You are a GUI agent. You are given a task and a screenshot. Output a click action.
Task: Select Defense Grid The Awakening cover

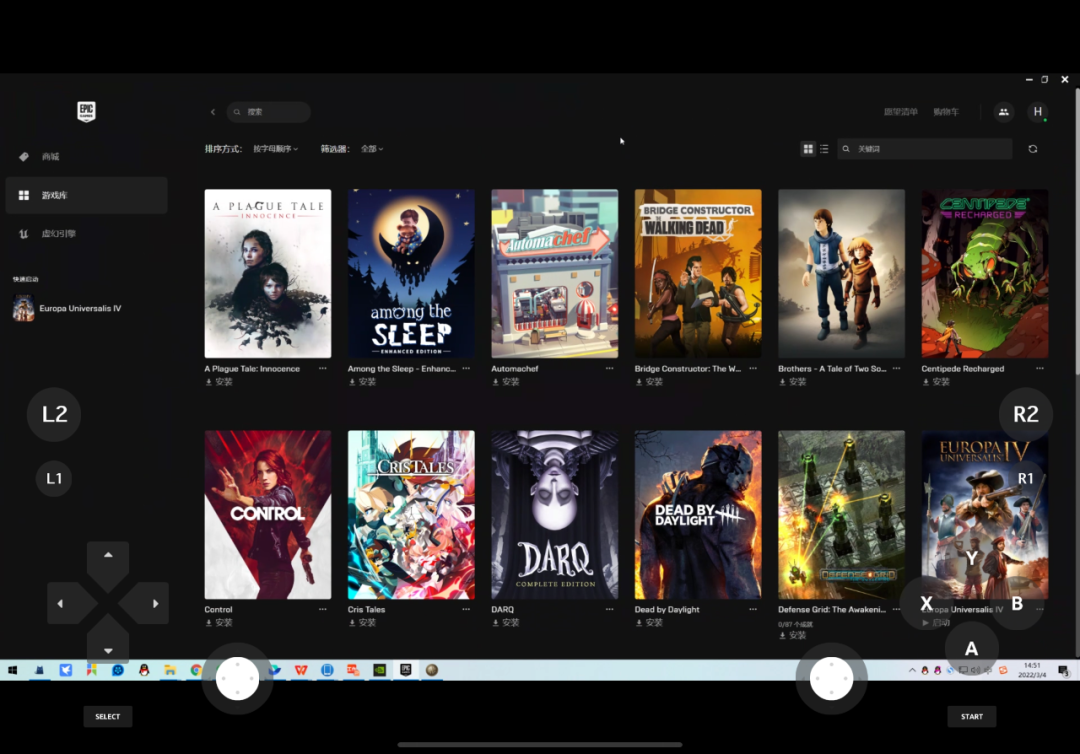point(842,515)
